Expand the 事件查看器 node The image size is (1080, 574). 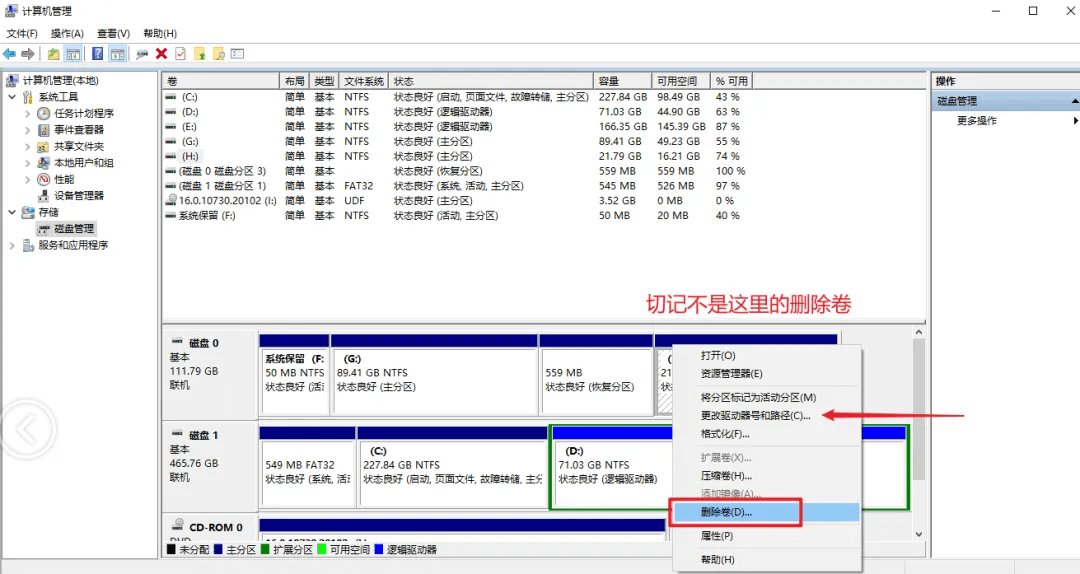[x=28, y=130]
